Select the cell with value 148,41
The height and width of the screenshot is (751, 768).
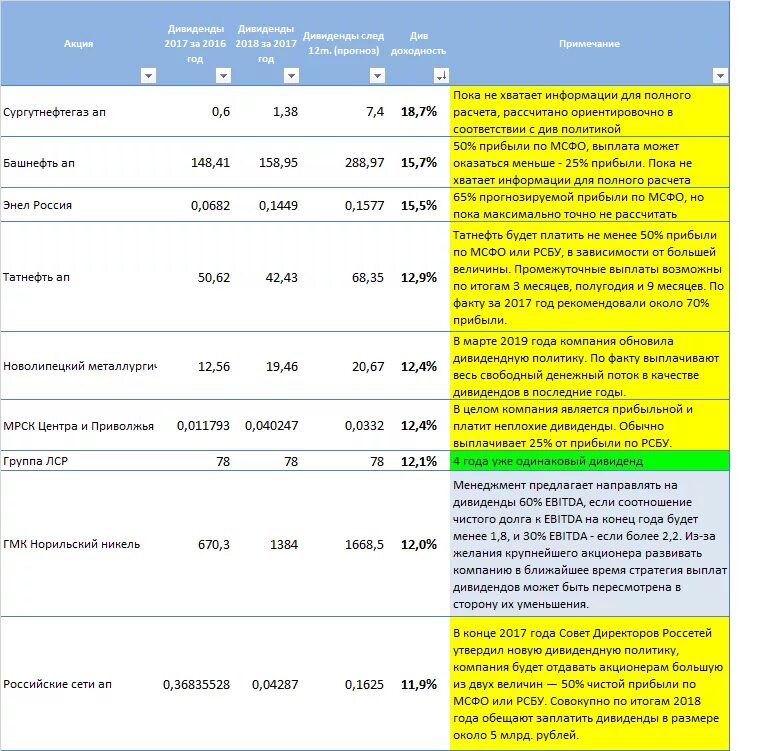[x=195, y=163]
